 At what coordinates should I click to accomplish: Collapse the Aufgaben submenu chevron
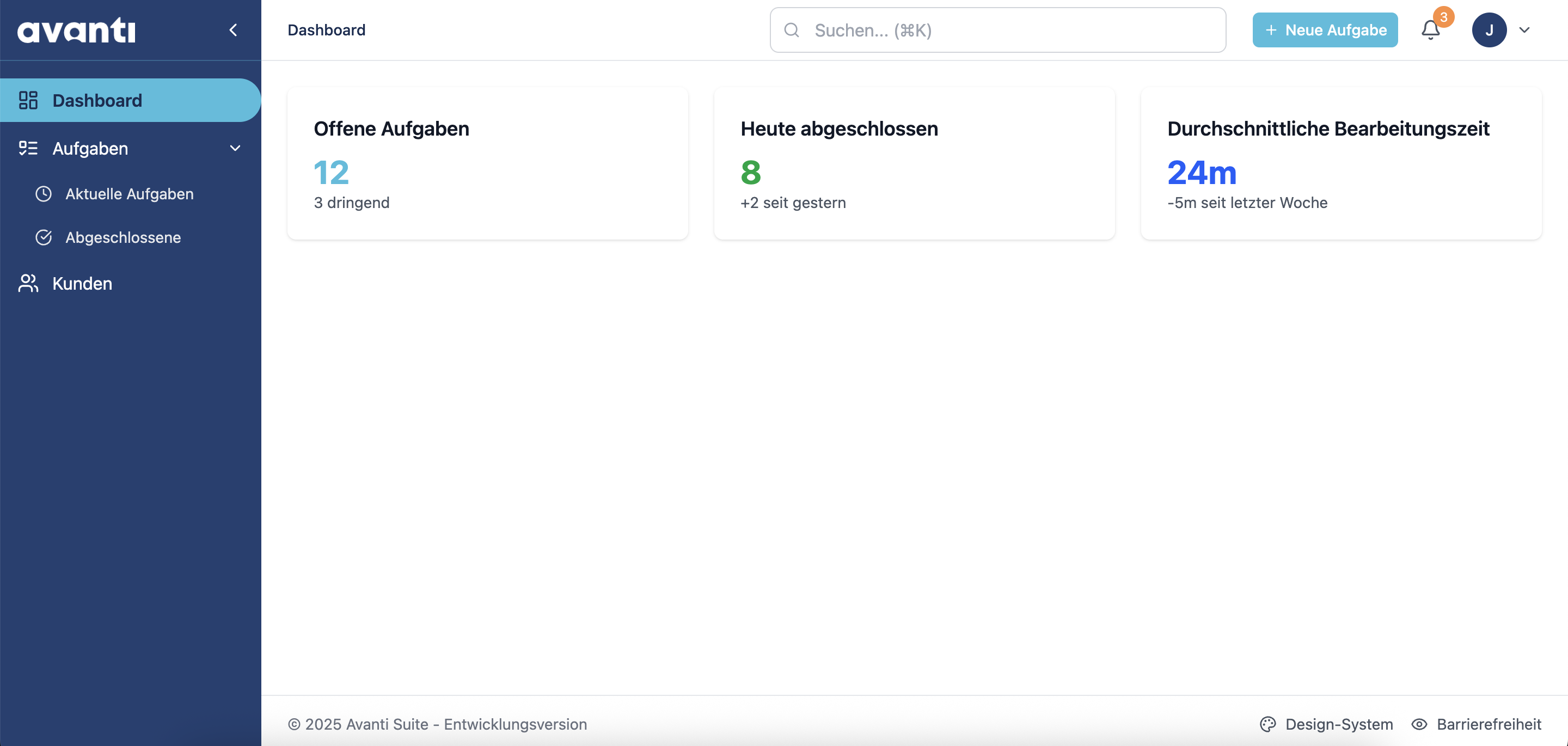point(235,149)
